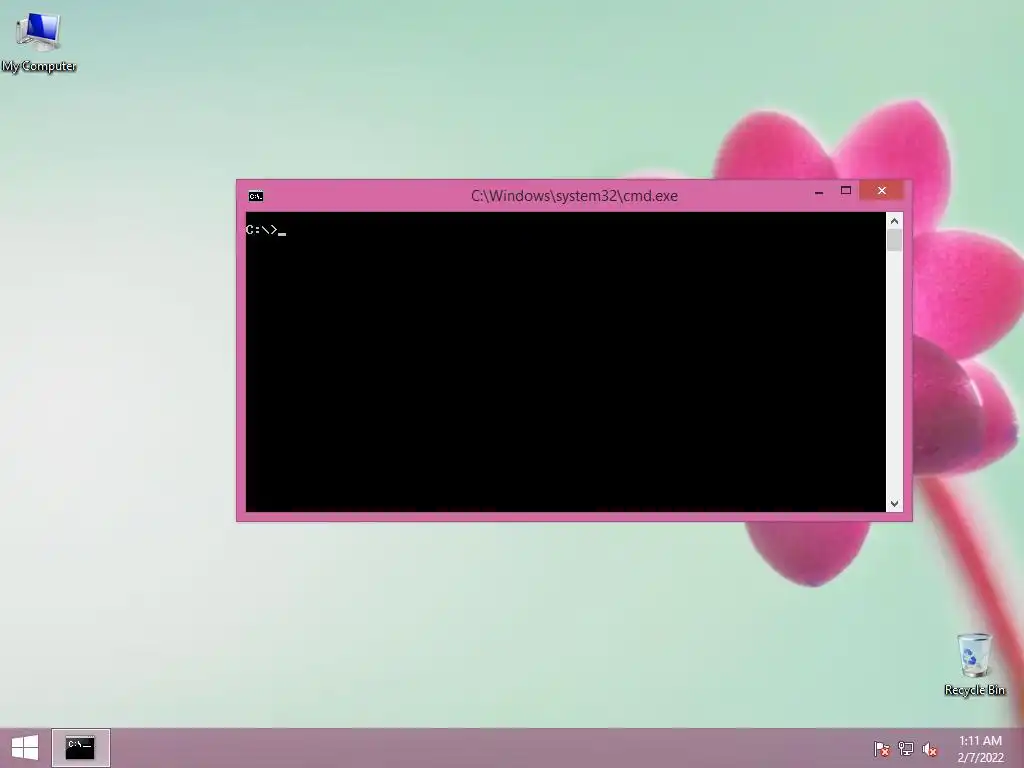1024x768 pixels.
Task: Open the cmd window system menu icon
Action: pyautogui.click(x=255, y=196)
